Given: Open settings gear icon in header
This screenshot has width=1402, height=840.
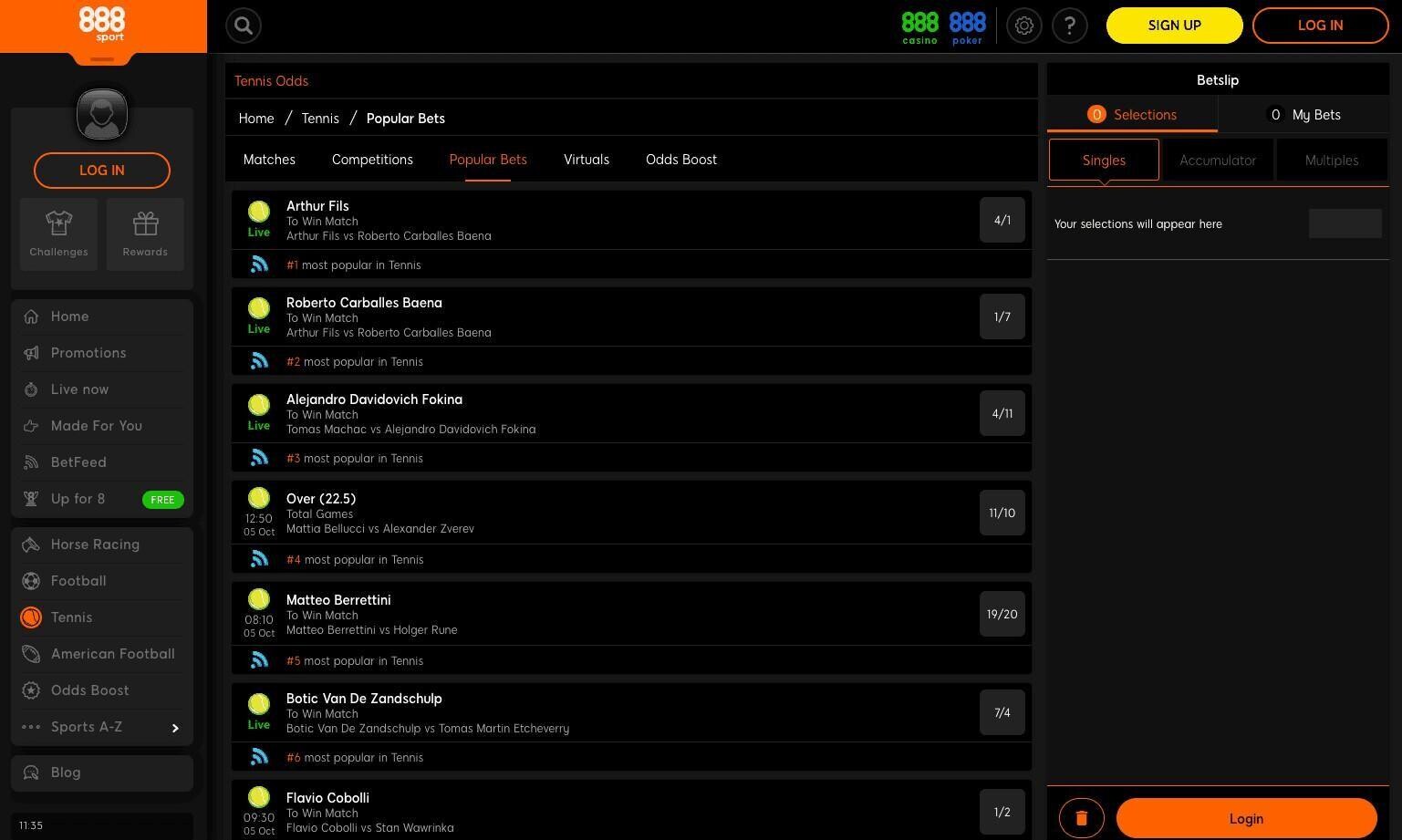Looking at the screenshot, I should (x=1024, y=26).
